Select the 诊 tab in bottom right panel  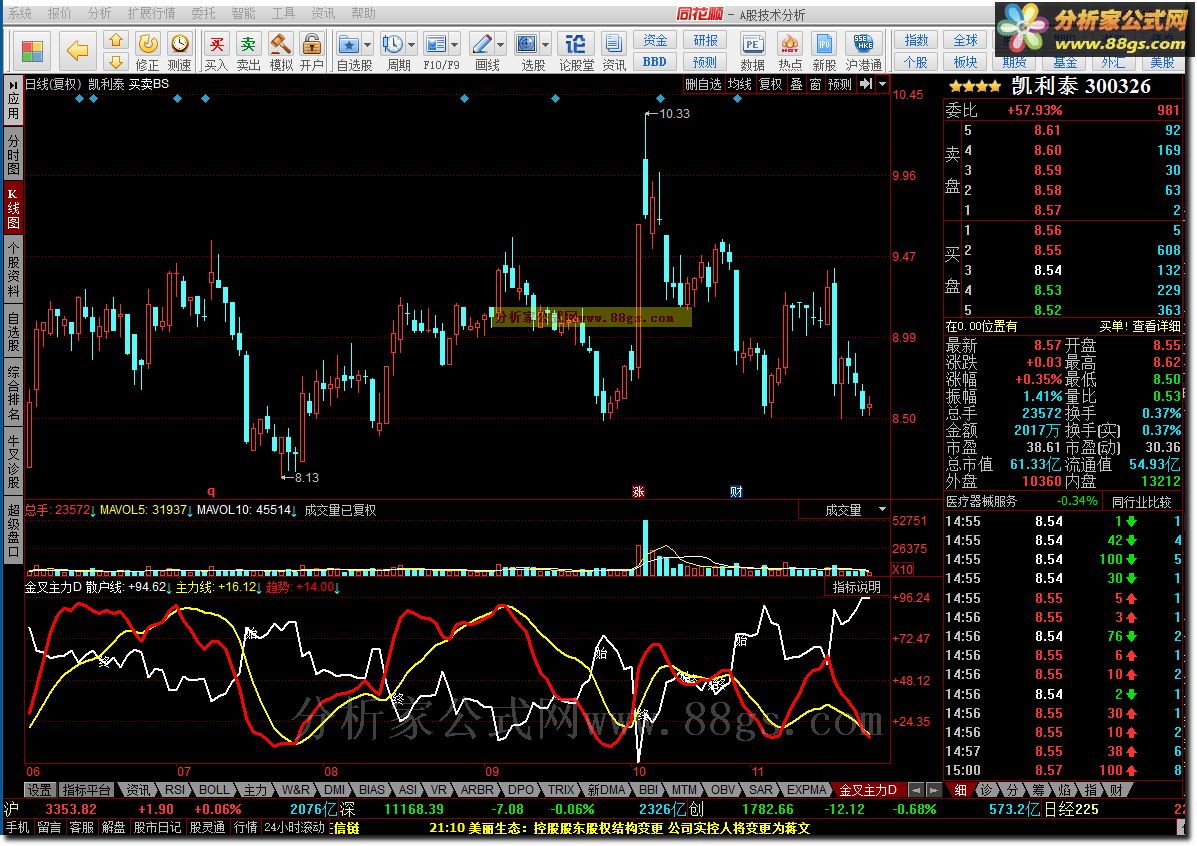(x=986, y=789)
